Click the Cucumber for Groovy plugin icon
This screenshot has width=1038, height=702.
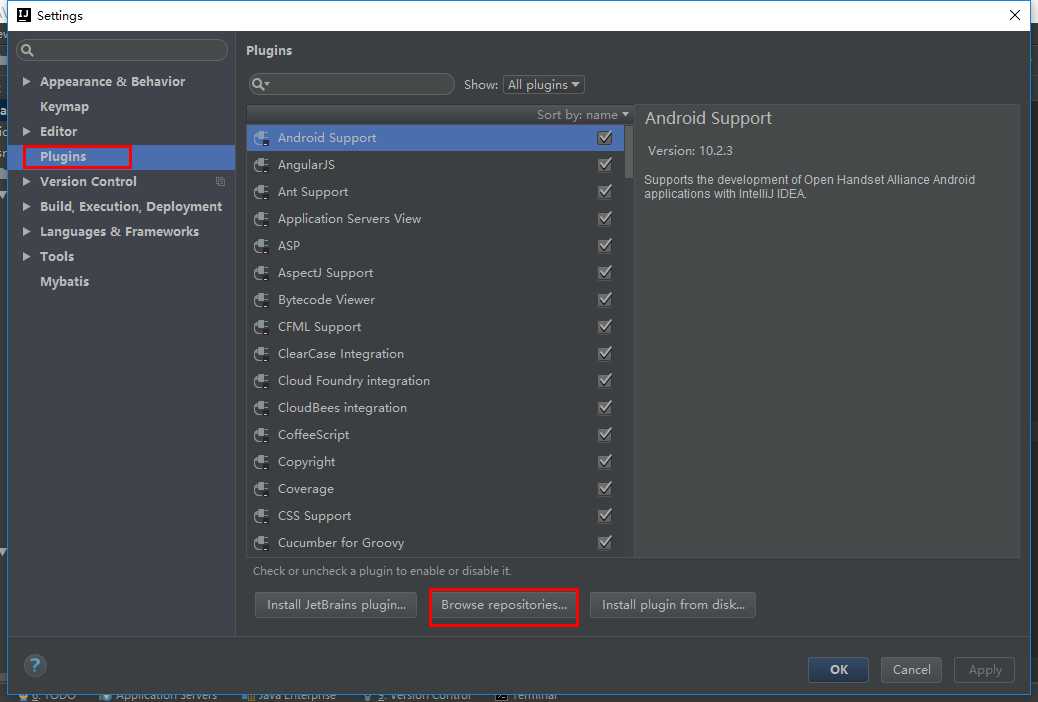coord(261,543)
